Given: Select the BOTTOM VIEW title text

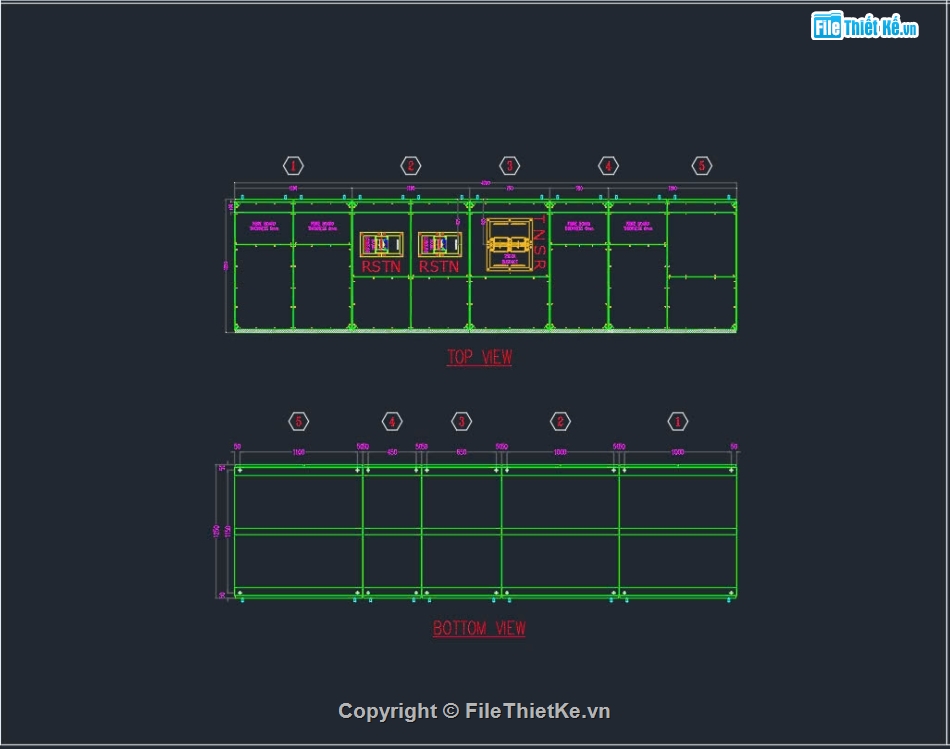Looking at the screenshot, I should pyautogui.click(x=479, y=628).
